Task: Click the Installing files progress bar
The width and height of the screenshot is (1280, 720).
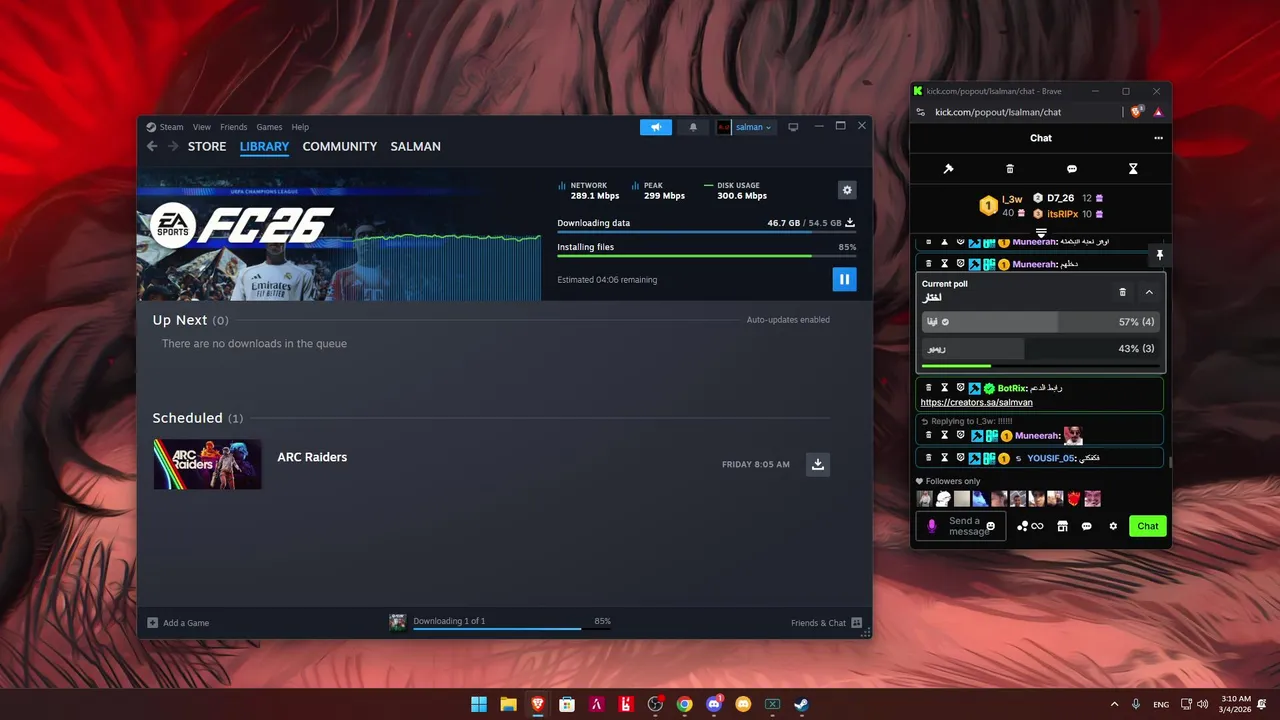Action: pyautogui.click(x=706, y=256)
